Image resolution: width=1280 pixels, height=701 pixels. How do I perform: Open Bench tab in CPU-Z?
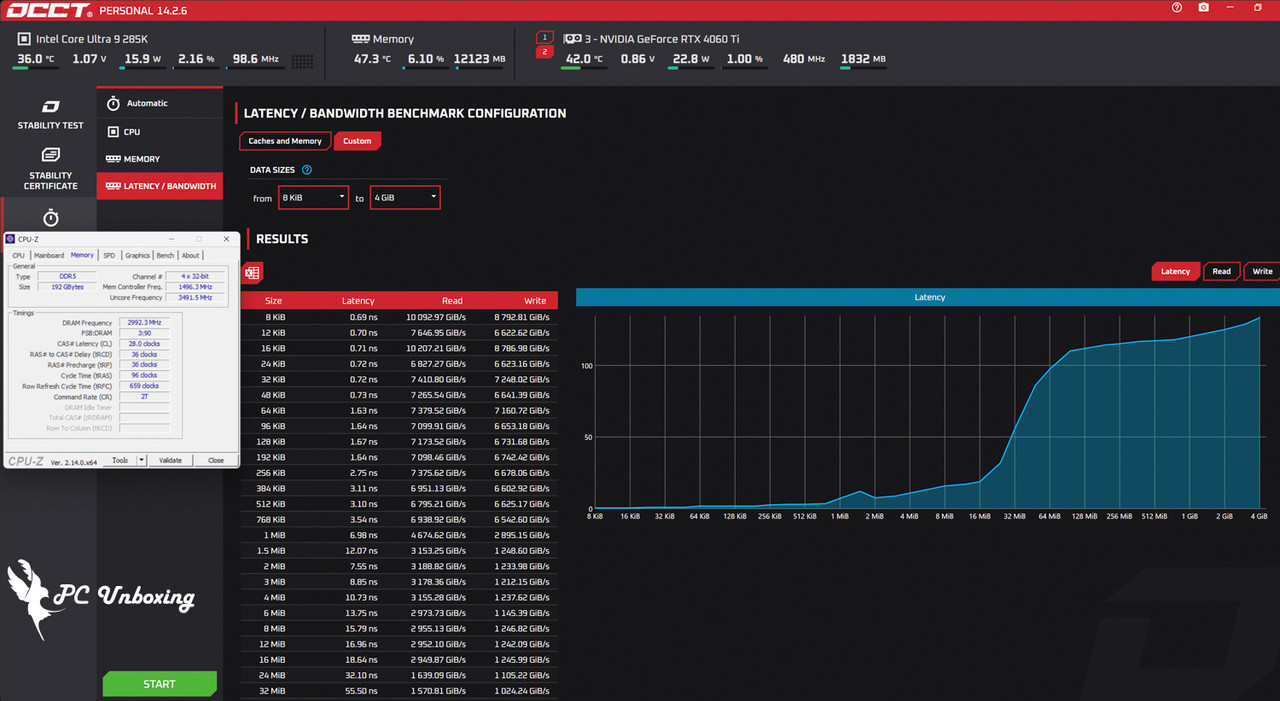click(165, 255)
